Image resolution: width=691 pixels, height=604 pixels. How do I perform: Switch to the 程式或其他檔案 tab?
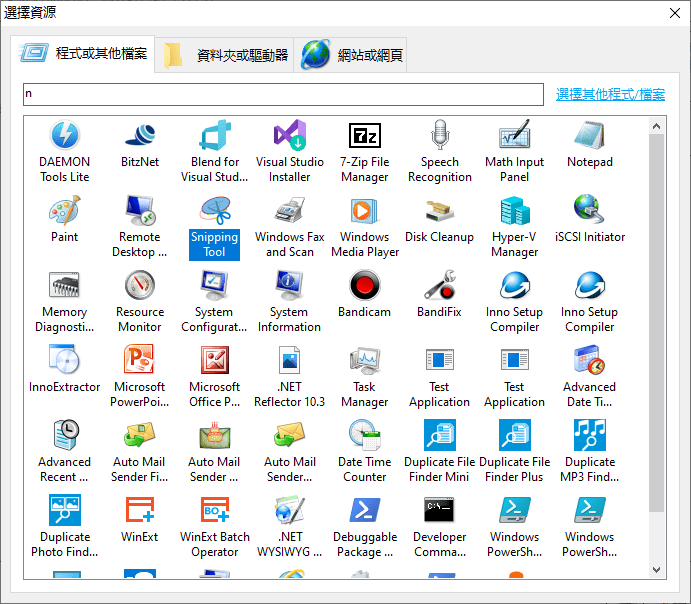click(82, 54)
